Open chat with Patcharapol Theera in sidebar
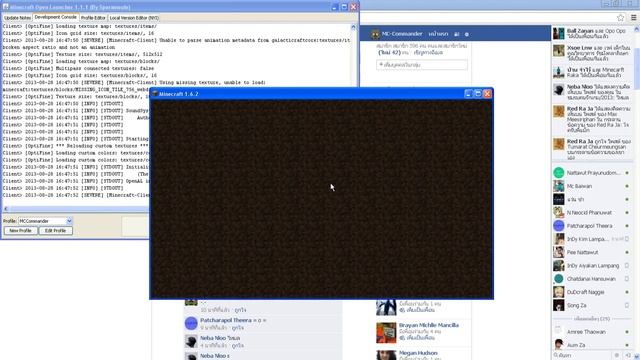This screenshot has width=640, height=360. point(592,226)
